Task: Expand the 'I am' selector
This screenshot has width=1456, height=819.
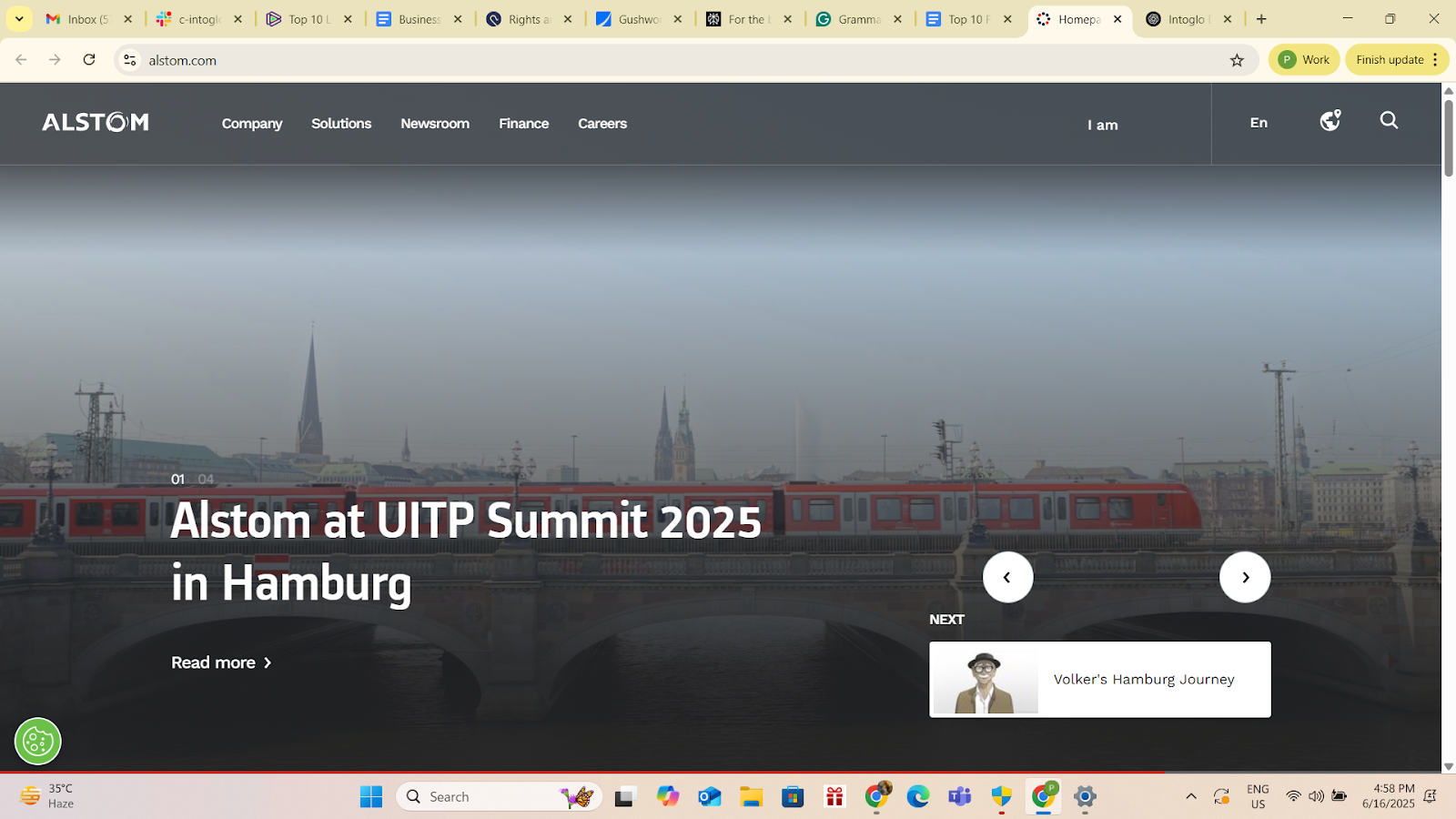Action: (x=1103, y=125)
